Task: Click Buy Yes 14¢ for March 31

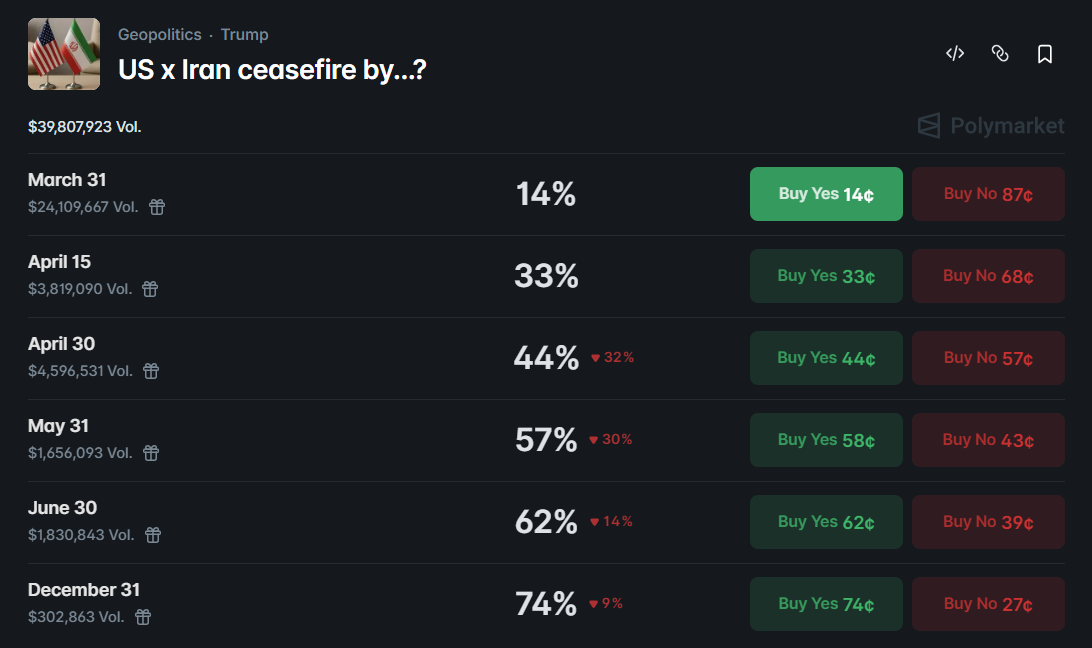Action: 826,193
